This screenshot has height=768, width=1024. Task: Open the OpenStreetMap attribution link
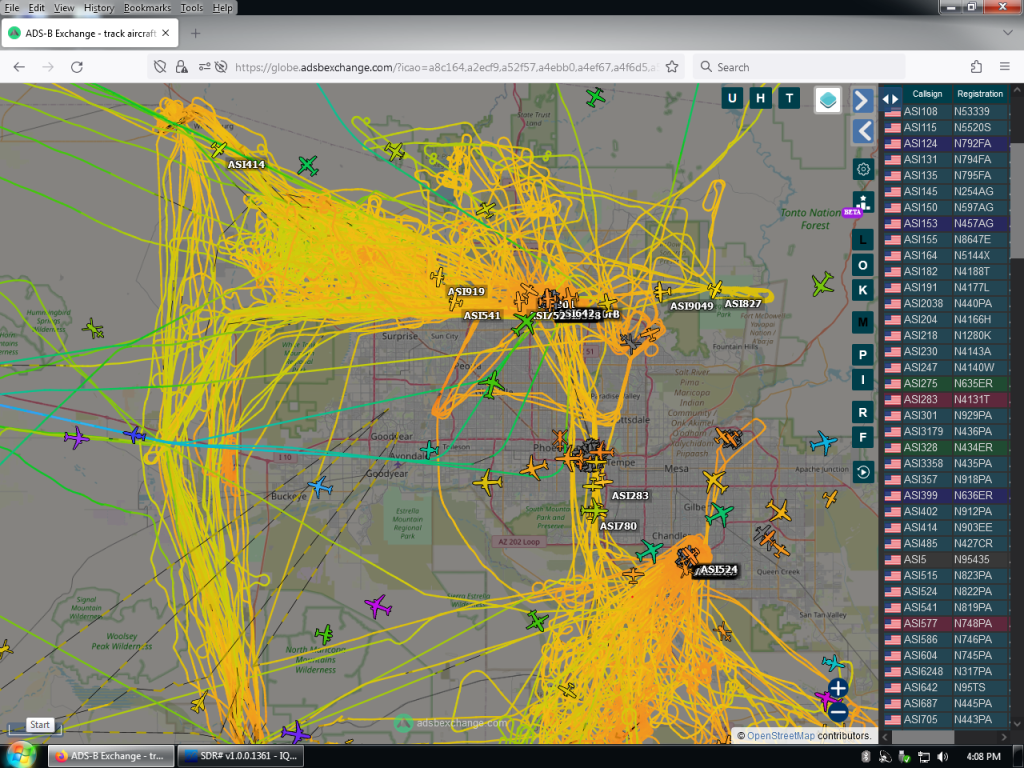[780, 735]
